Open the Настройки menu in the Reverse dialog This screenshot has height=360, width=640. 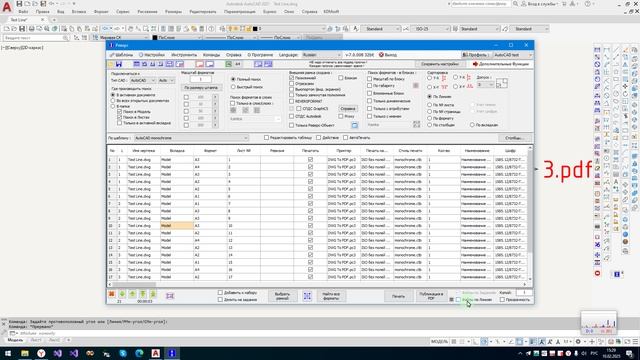coord(152,55)
